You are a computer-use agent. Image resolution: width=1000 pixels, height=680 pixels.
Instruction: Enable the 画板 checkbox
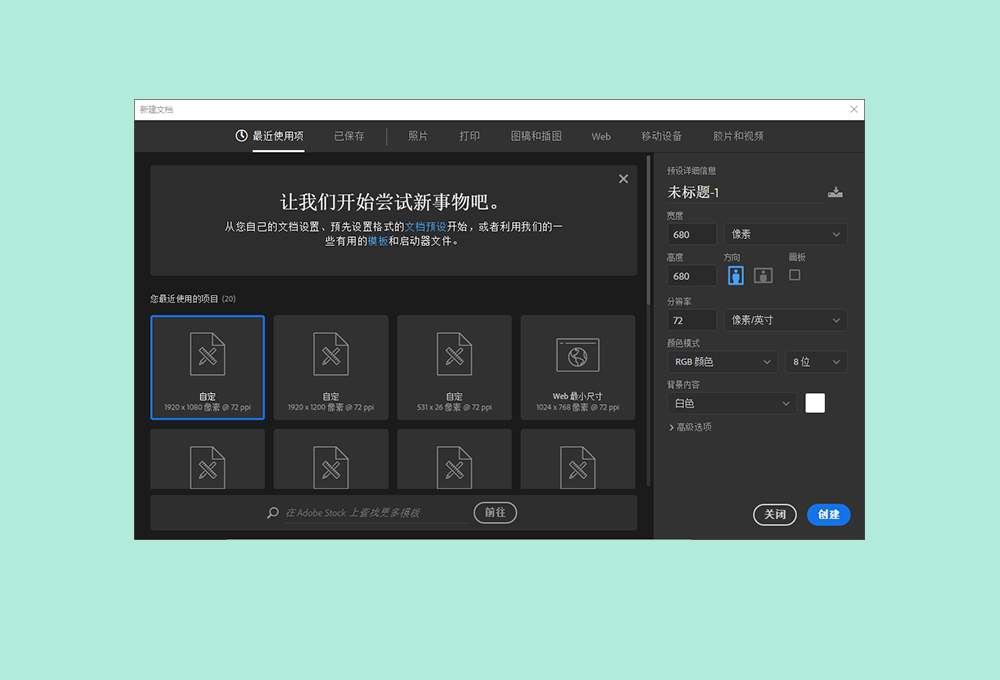tap(794, 275)
